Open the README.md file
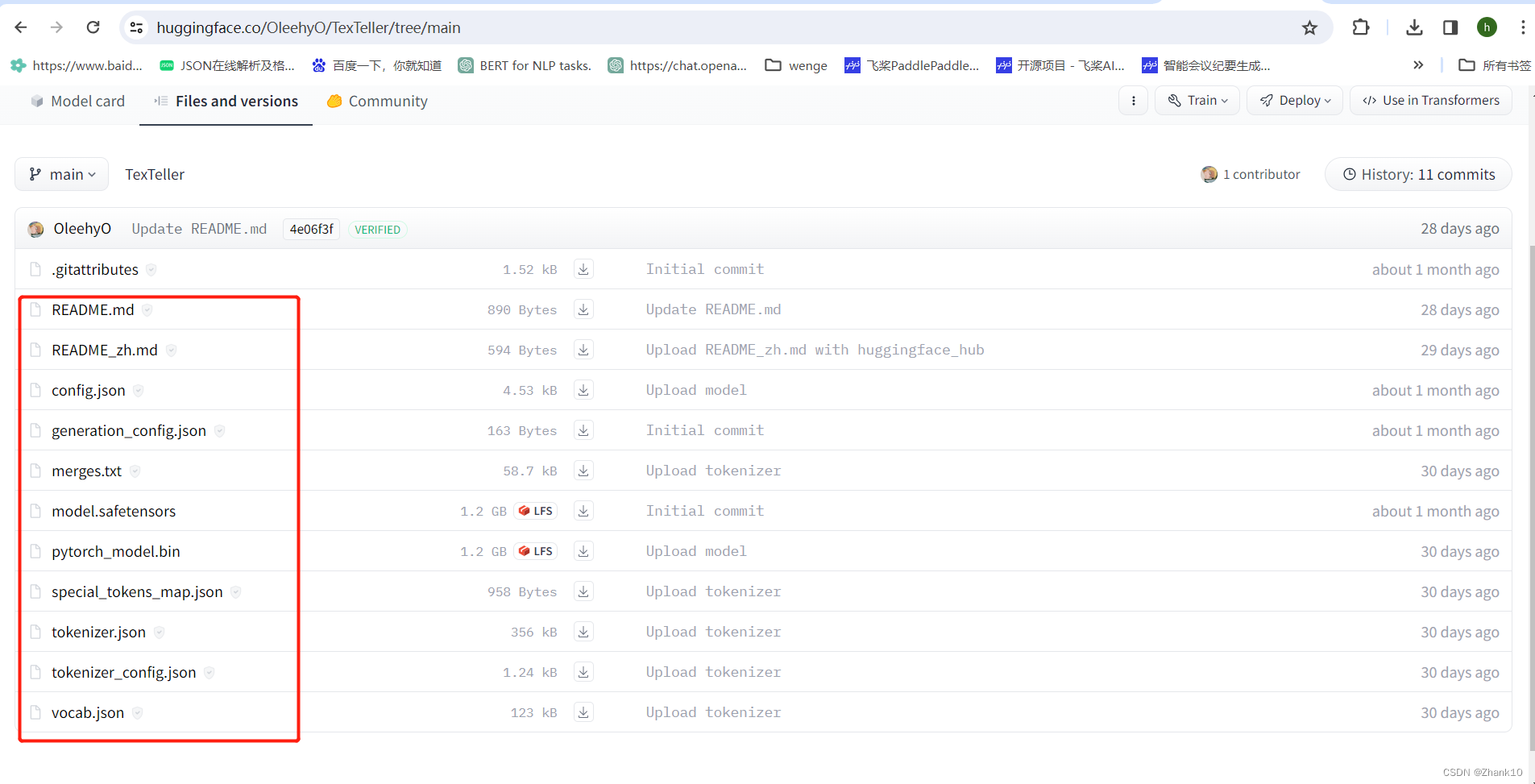Screen dimensions: 1535x784 (x=93, y=309)
